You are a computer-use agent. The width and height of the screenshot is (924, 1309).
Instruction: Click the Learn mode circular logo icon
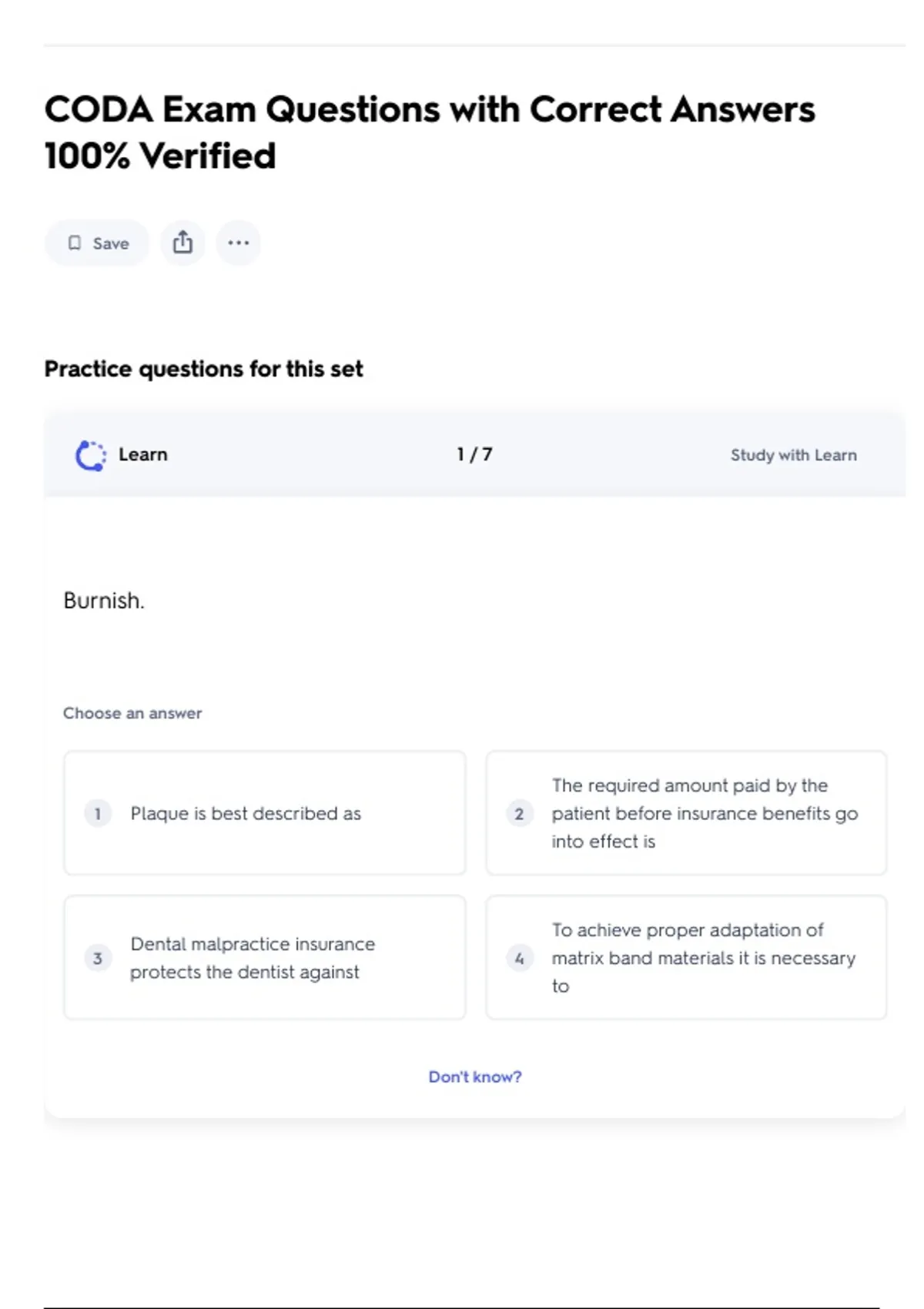pyautogui.click(x=91, y=455)
